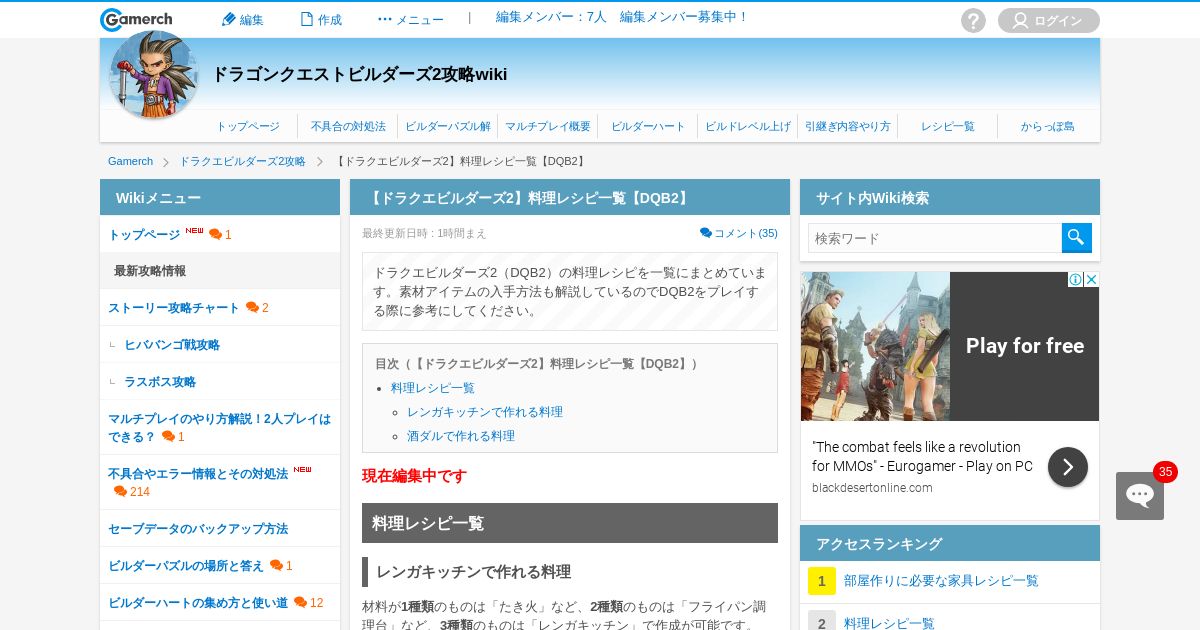Select the 不具合の対処法 navigation tab

(x=348, y=126)
